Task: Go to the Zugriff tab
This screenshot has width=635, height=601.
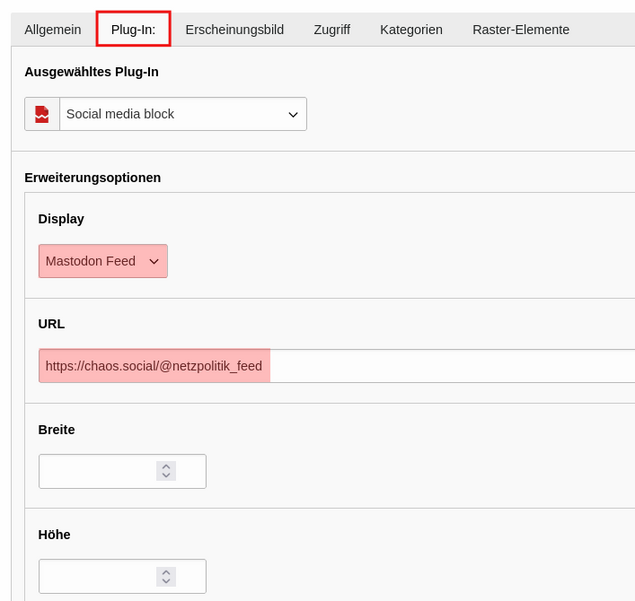Action: click(331, 30)
